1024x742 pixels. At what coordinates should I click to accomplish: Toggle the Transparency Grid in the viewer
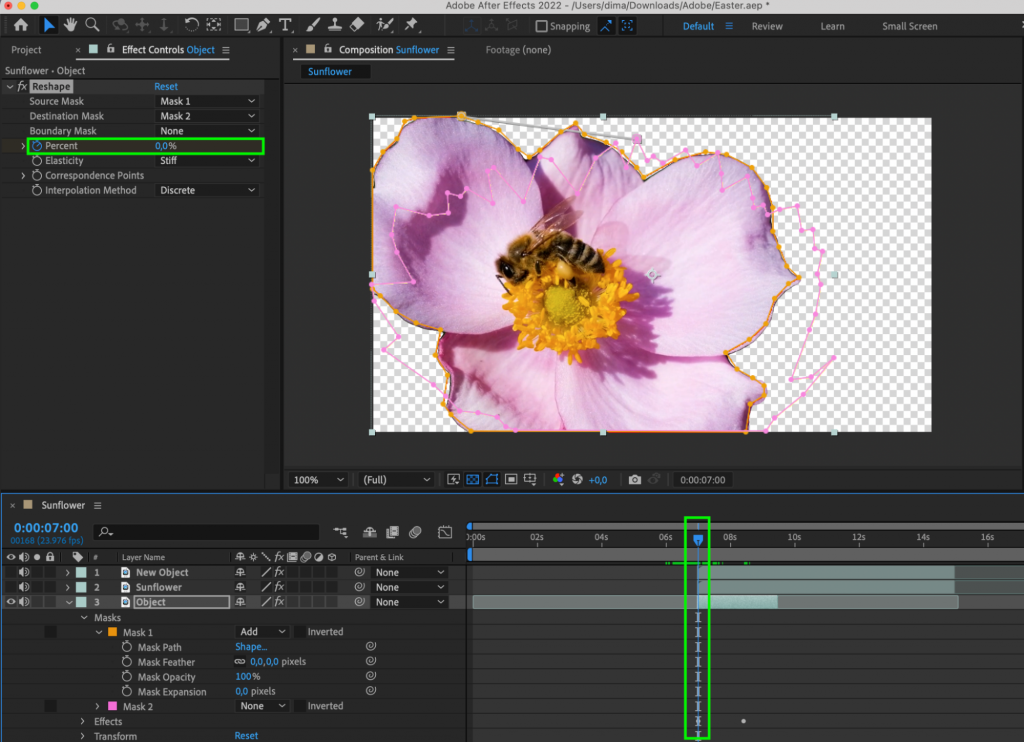click(472, 479)
